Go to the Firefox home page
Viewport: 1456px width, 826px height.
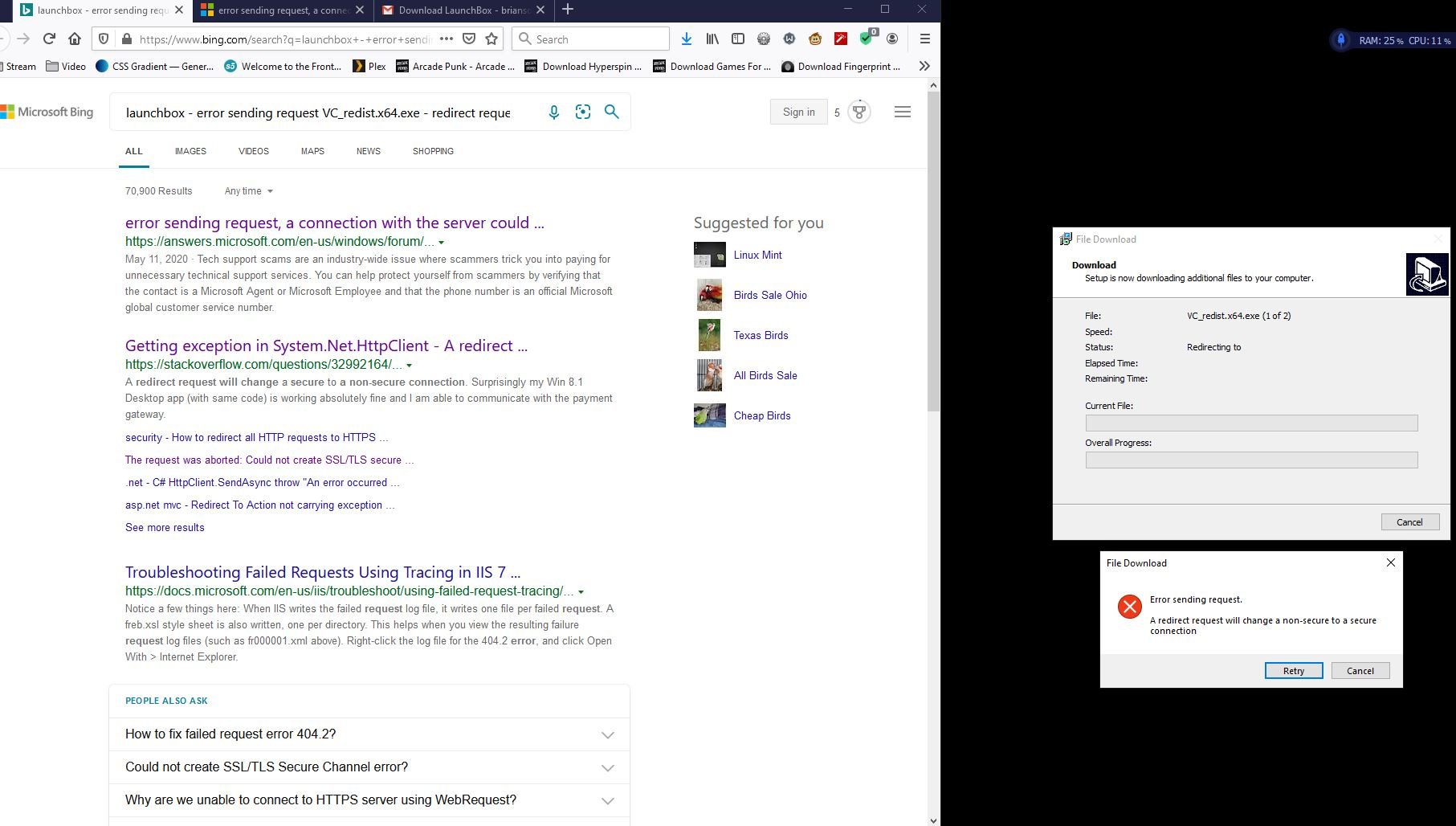[x=75, y=39]
